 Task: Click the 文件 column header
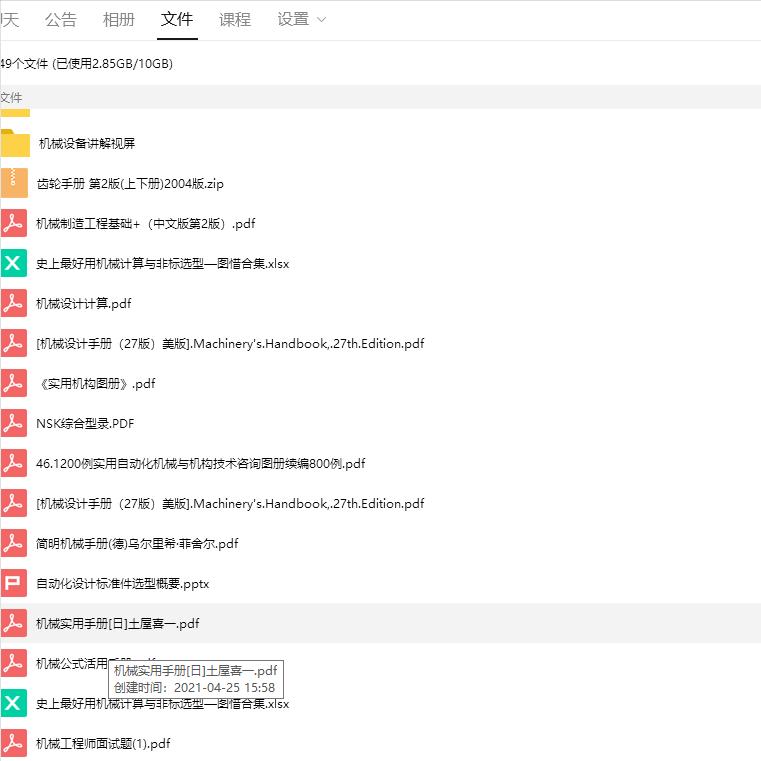click(11, 98)
